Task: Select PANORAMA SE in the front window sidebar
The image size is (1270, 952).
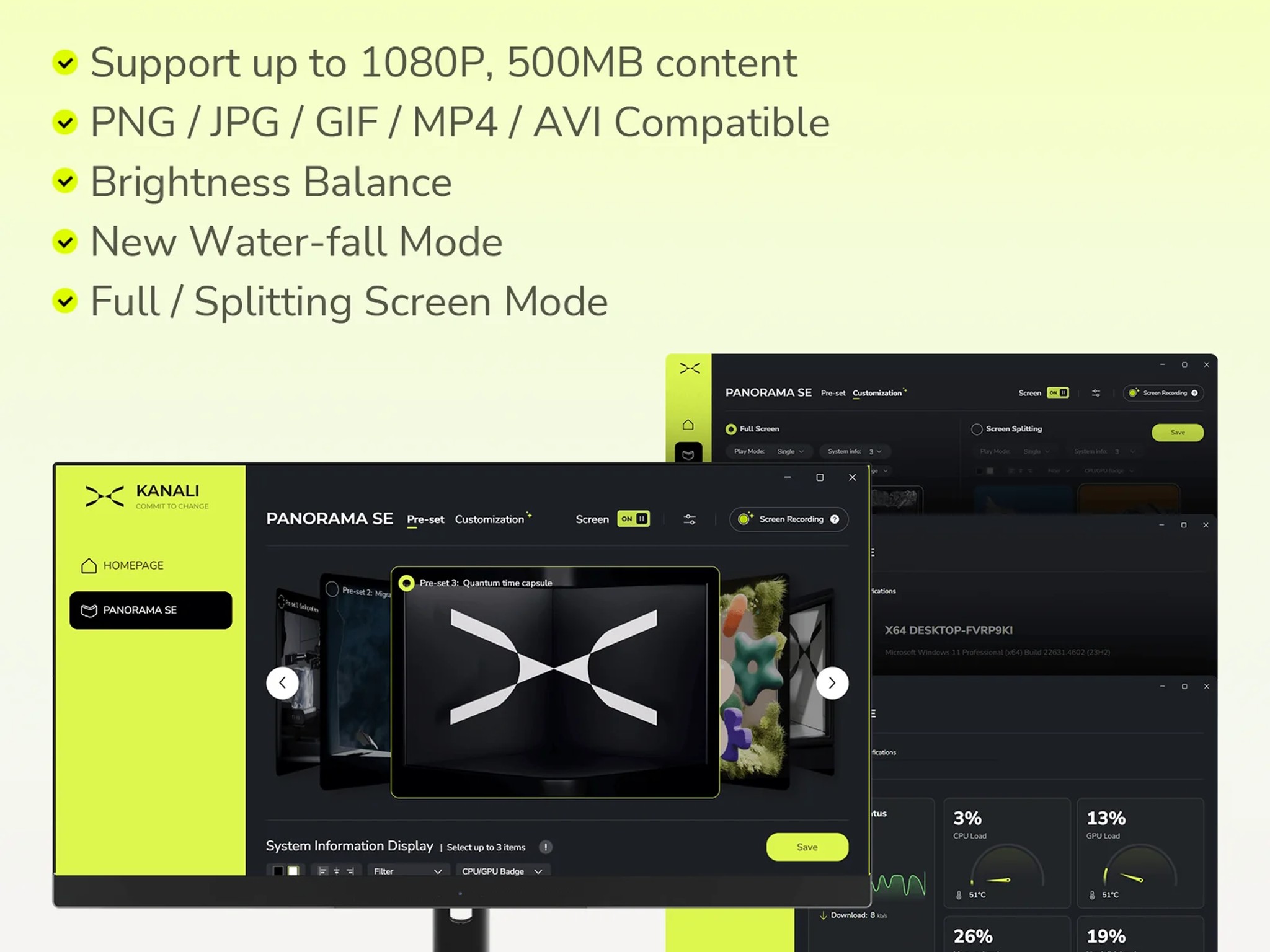Action: 151,610
